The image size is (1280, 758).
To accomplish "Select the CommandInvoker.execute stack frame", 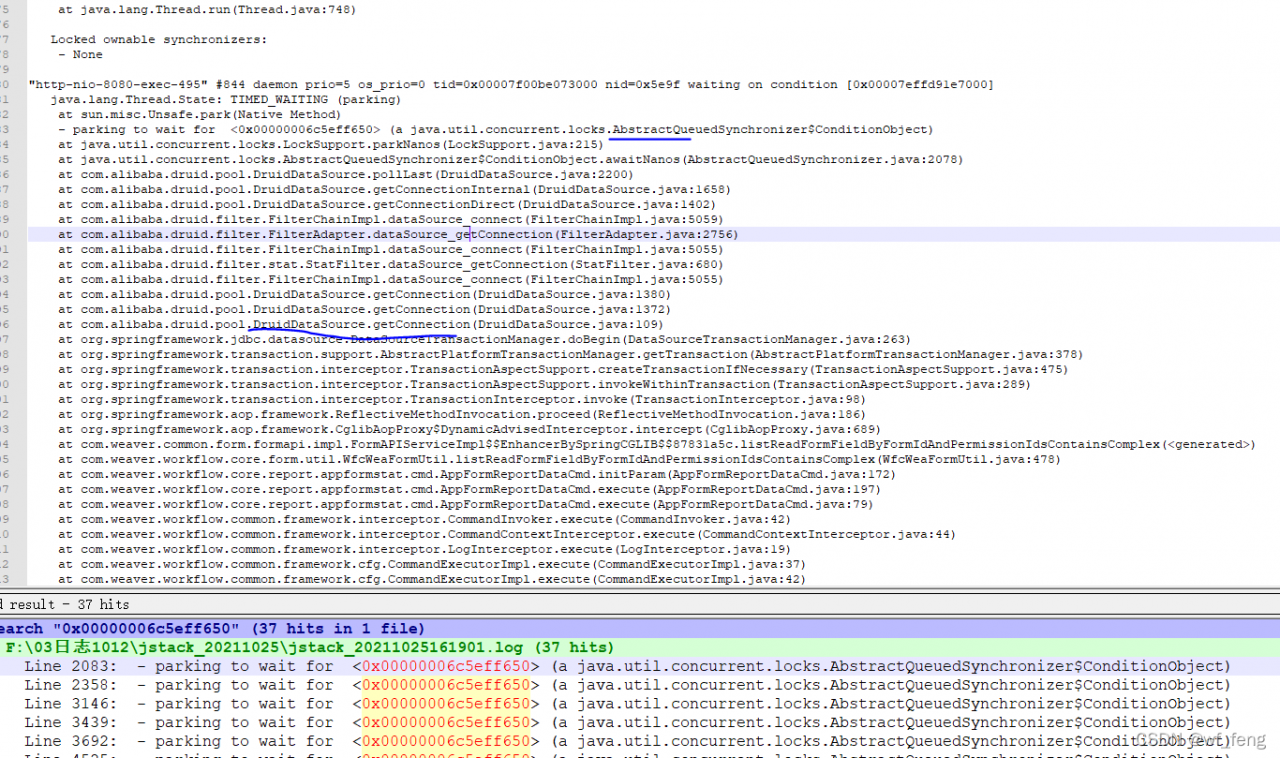I will (x=424, y=519).
